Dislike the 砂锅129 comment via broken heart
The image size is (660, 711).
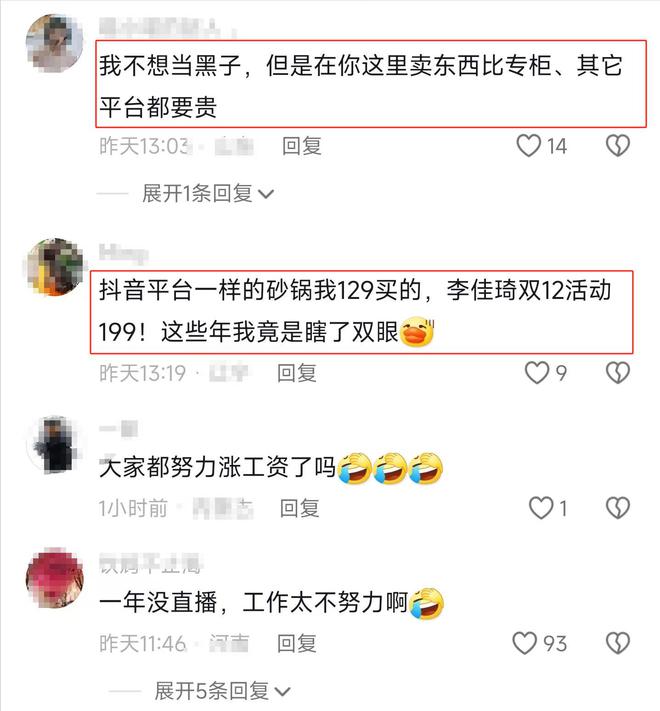(x=618, y=373)
